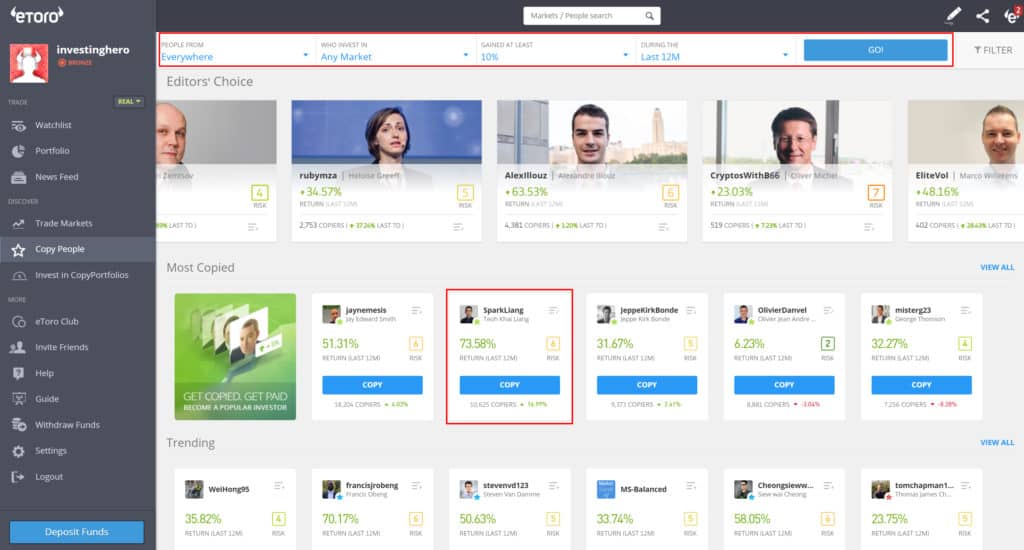Click the Withdraw Funds icon
This screenshot has width=1024, height=550.
click(18, 425)
